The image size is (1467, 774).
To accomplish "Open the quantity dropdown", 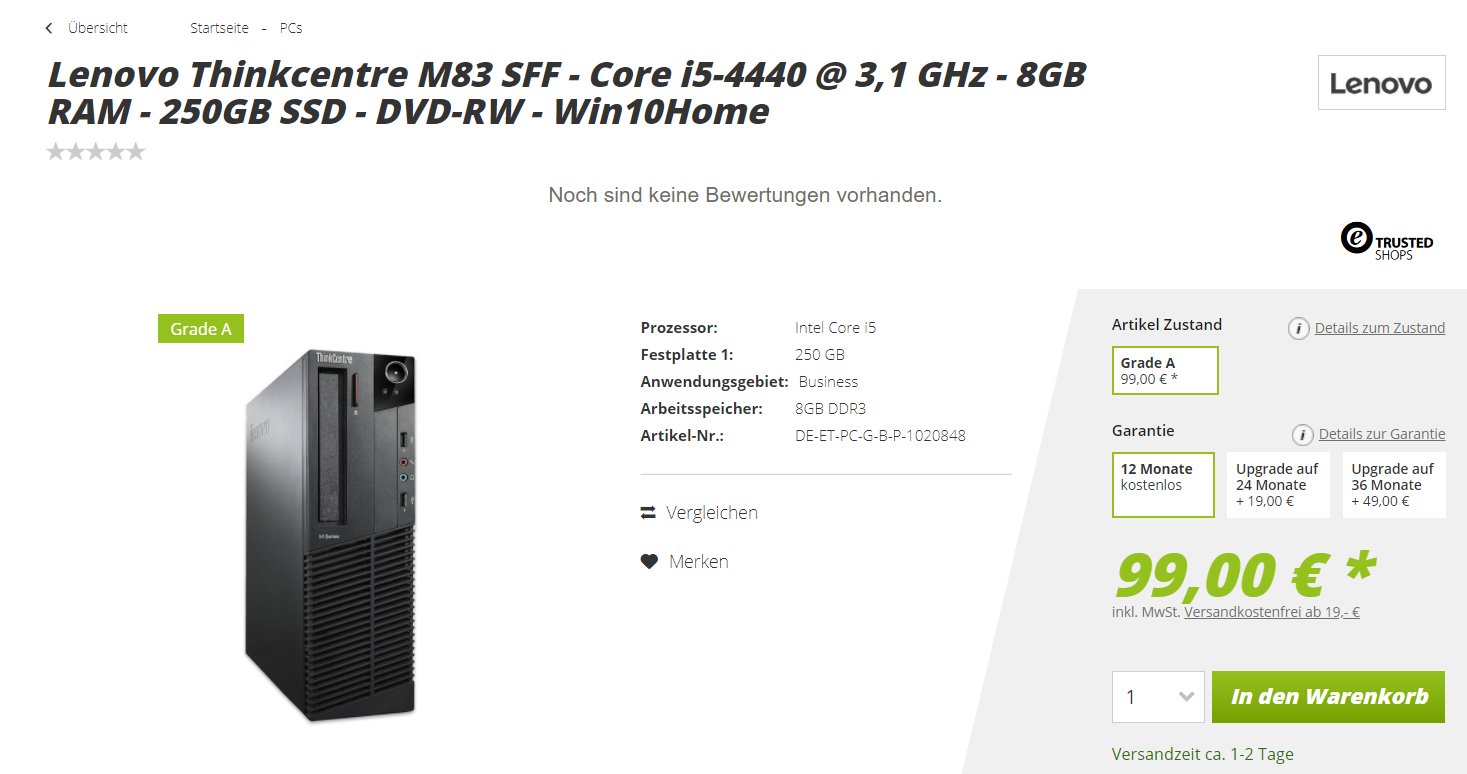I will (1158, 696).
